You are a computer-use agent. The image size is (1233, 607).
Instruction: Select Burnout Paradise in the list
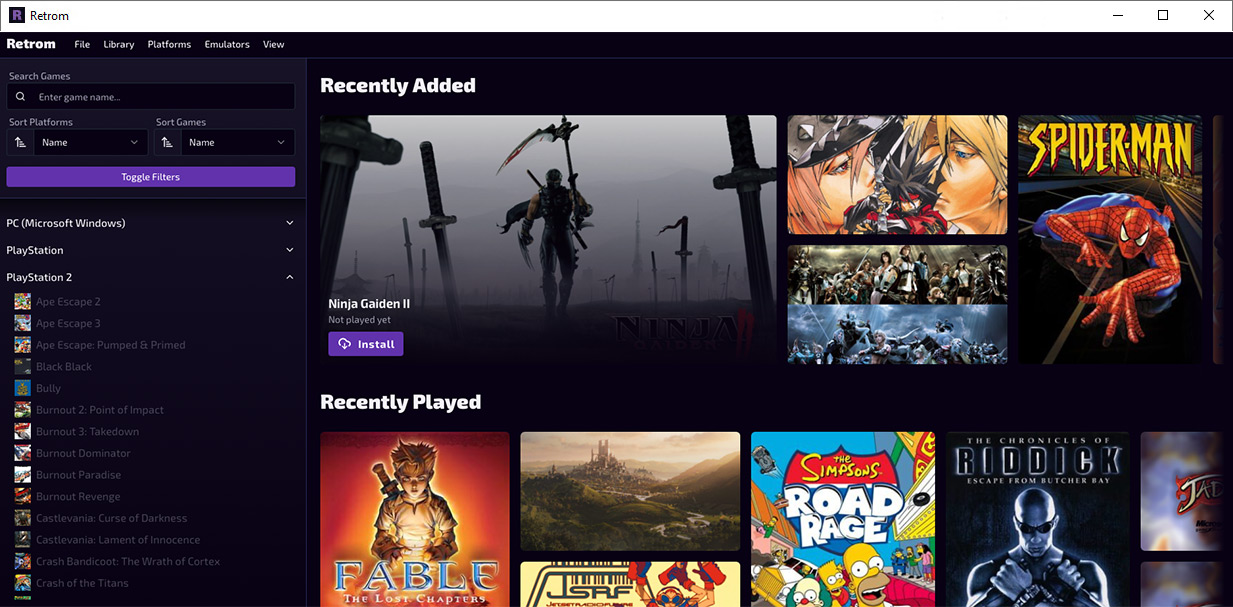(78, 475)
